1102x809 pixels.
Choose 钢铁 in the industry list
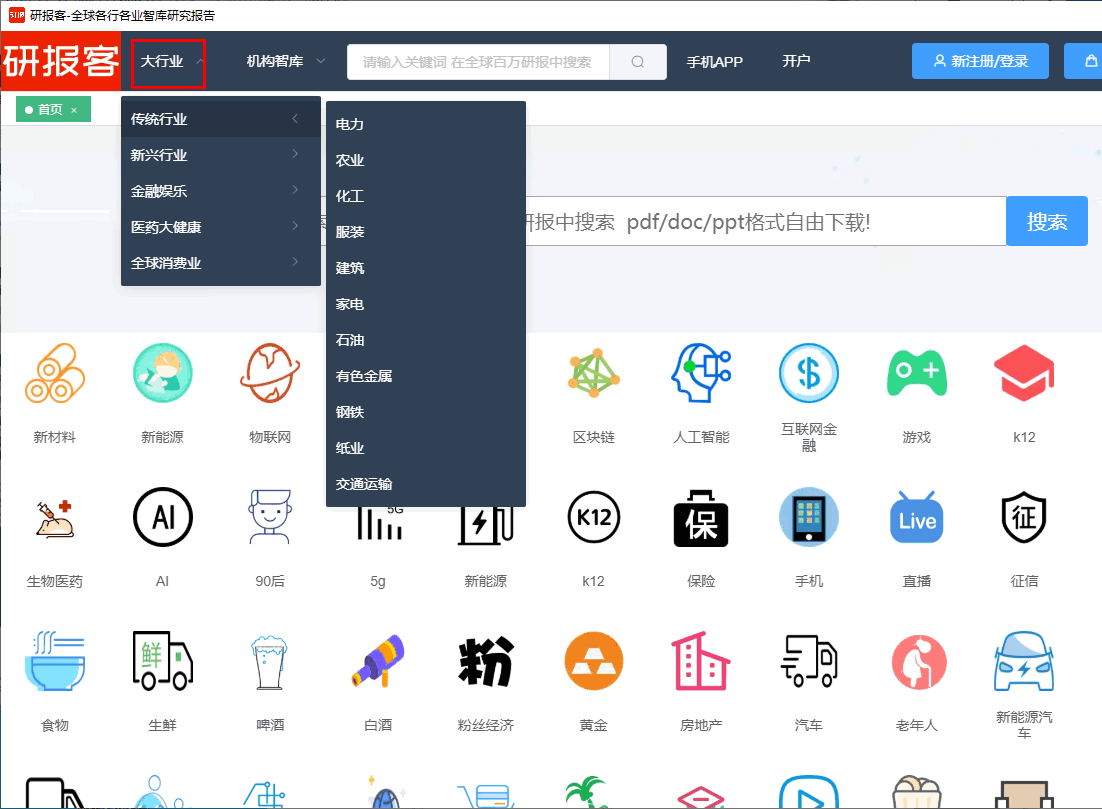(x=426, y=412)
